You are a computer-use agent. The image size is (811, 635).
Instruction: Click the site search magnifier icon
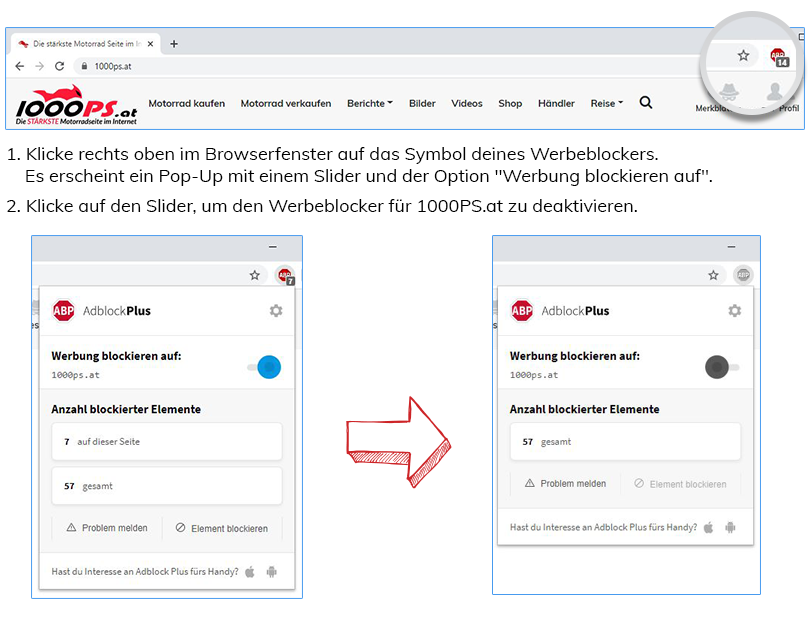[645, 102]
